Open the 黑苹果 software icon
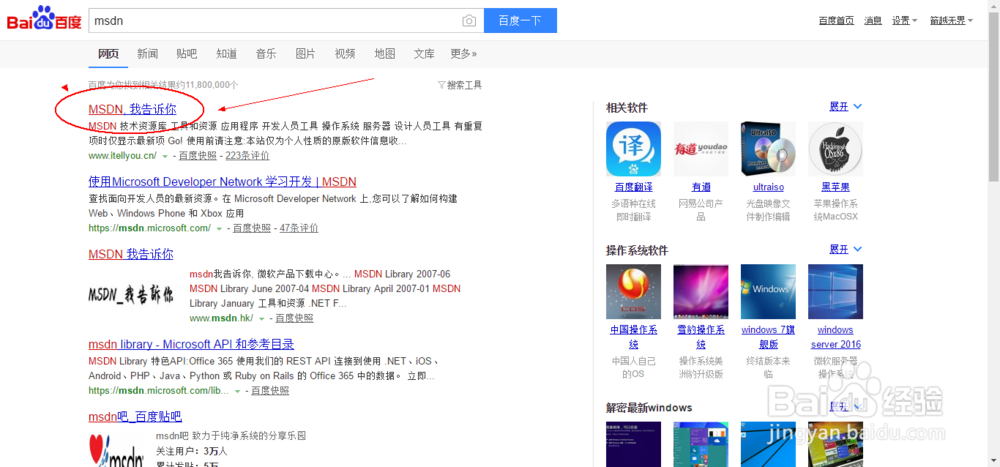Viewport: 1000px width, 467px height. point(835,149)
